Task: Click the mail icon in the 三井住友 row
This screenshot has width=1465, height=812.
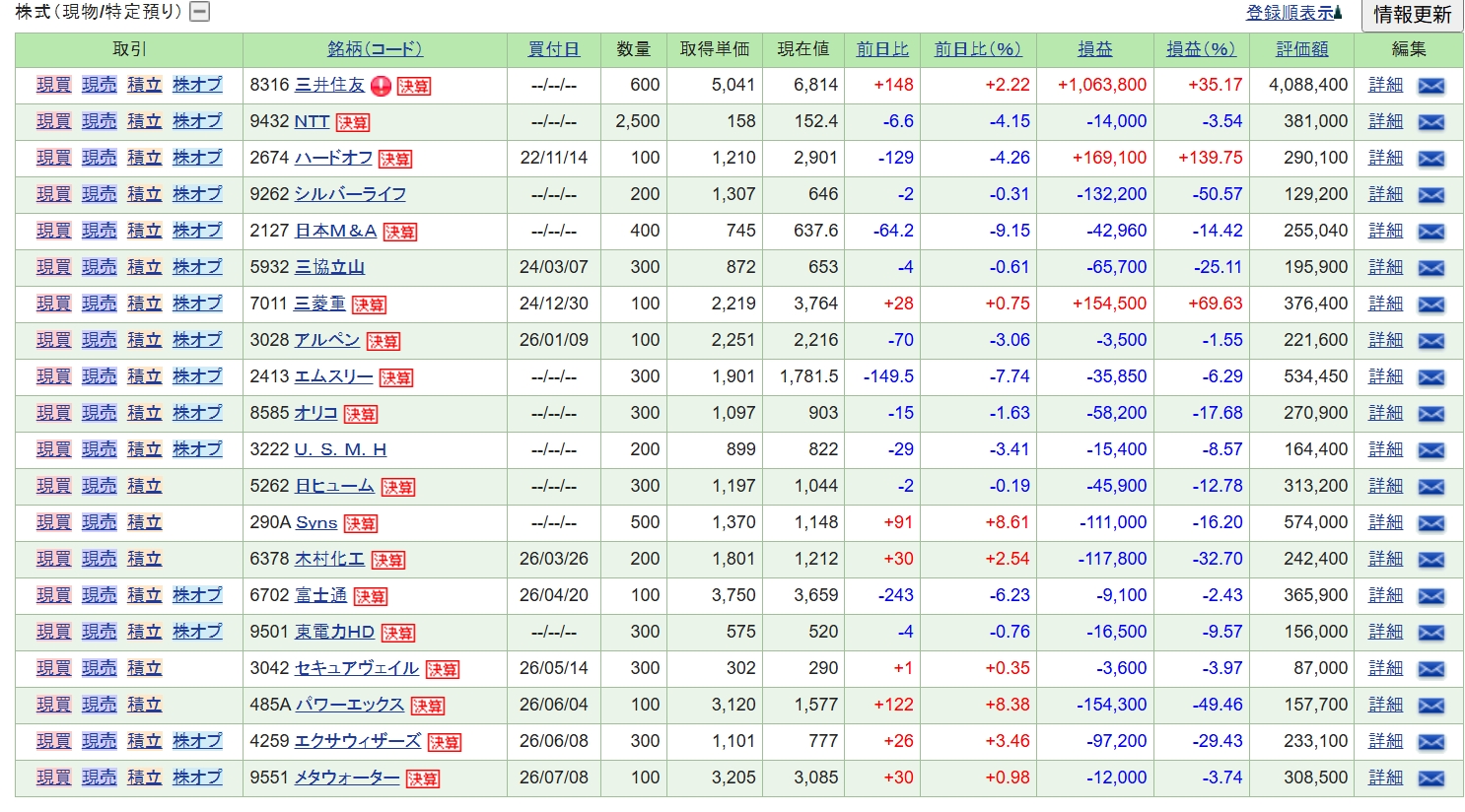Action: point(1430,86)
